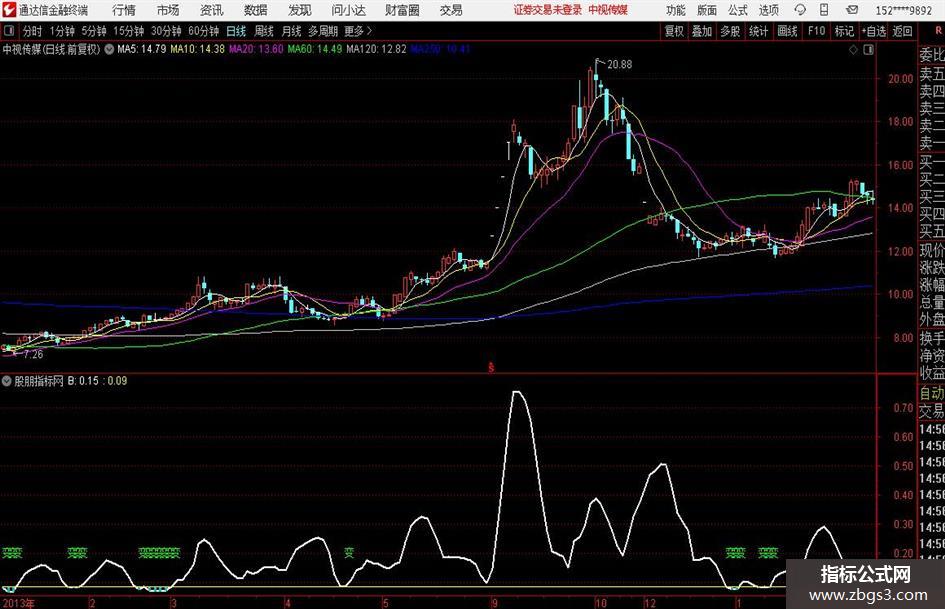Click the 20.88 high price label

[x=620, y=65]
